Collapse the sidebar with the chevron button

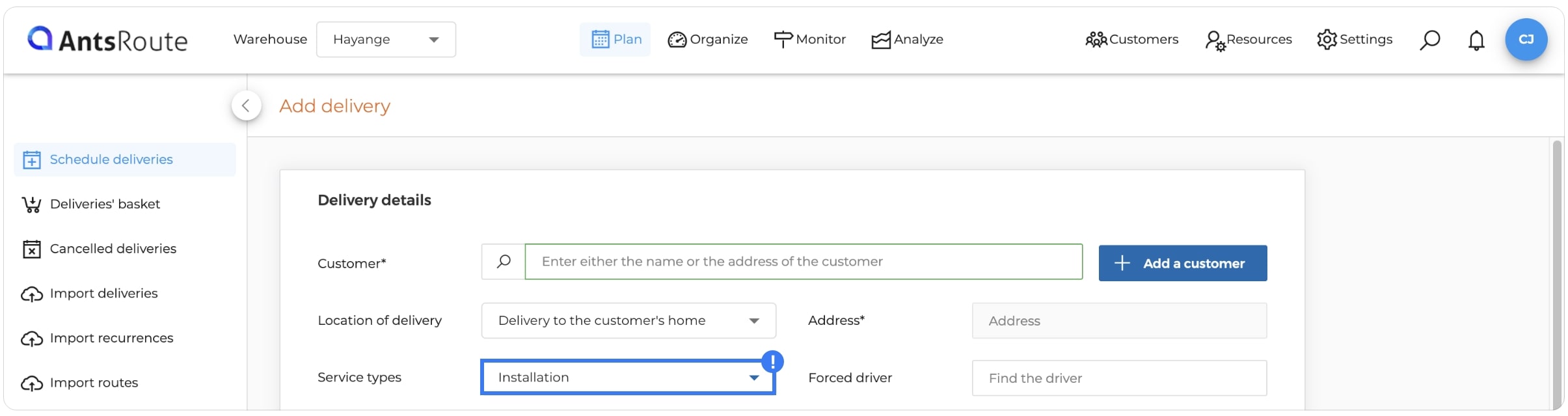coord(246,105)
